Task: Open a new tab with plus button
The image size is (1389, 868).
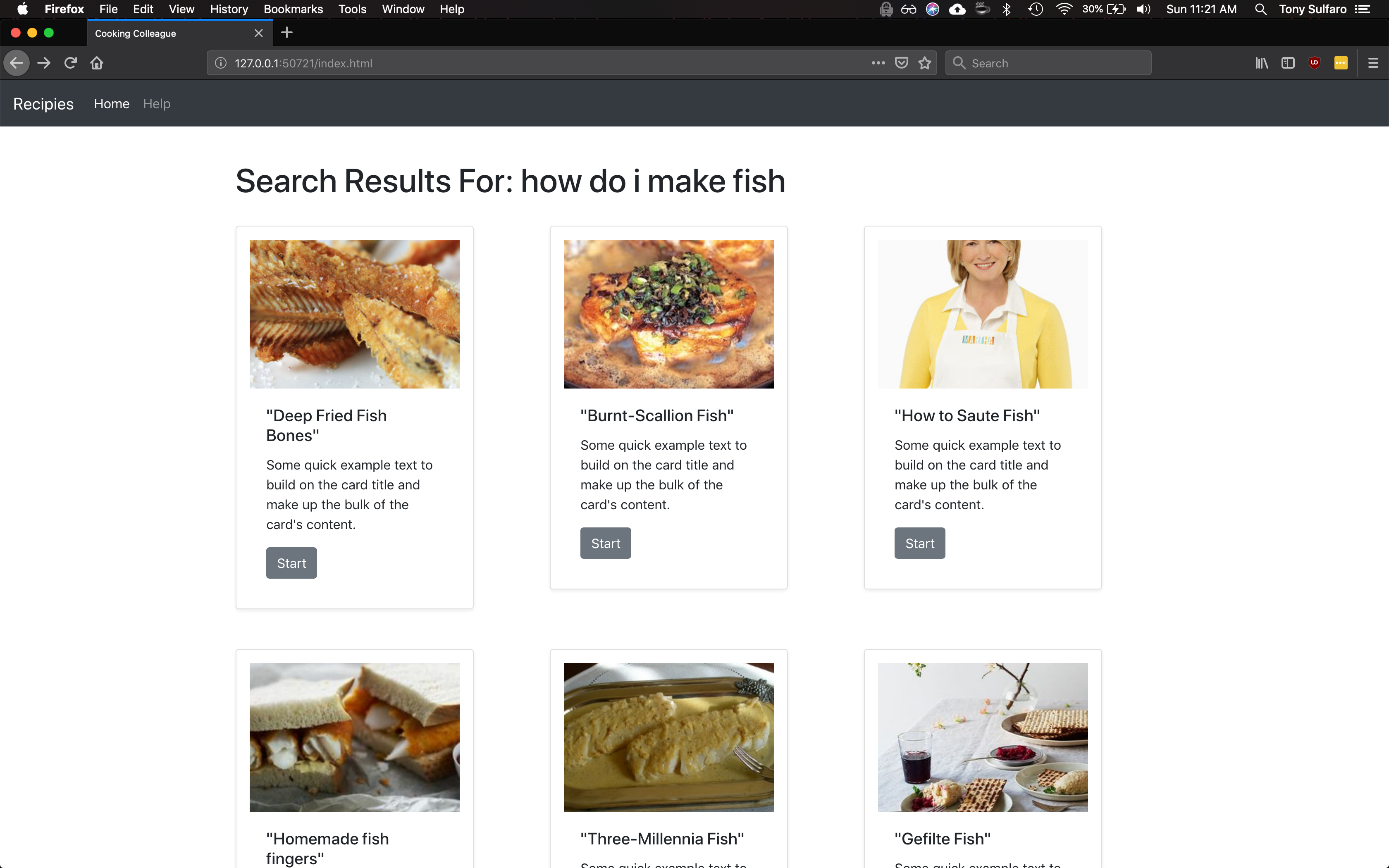Action: (287, 33)
